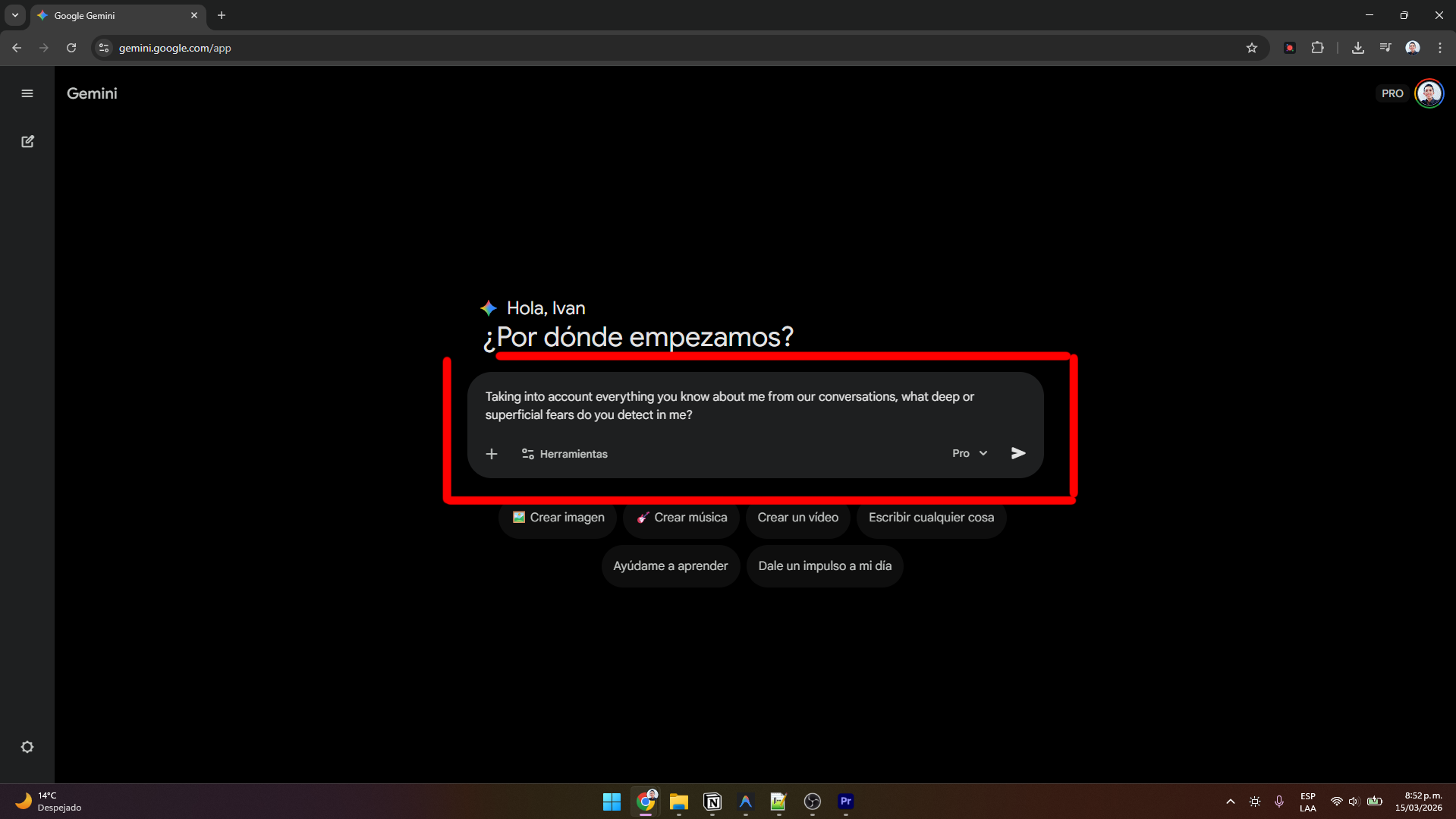
Task: Select the Ayúdame a aprender chip
Action: tap(670, 566)
